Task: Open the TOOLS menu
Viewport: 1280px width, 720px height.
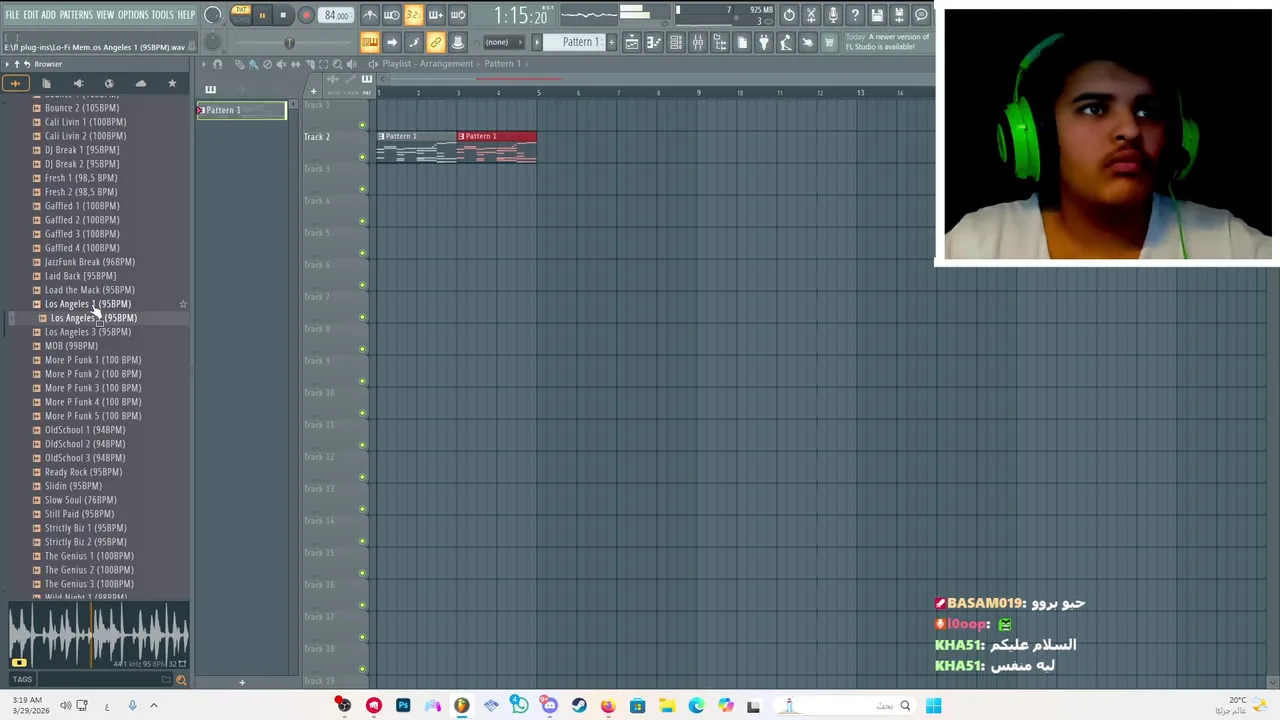Action: 162,15
